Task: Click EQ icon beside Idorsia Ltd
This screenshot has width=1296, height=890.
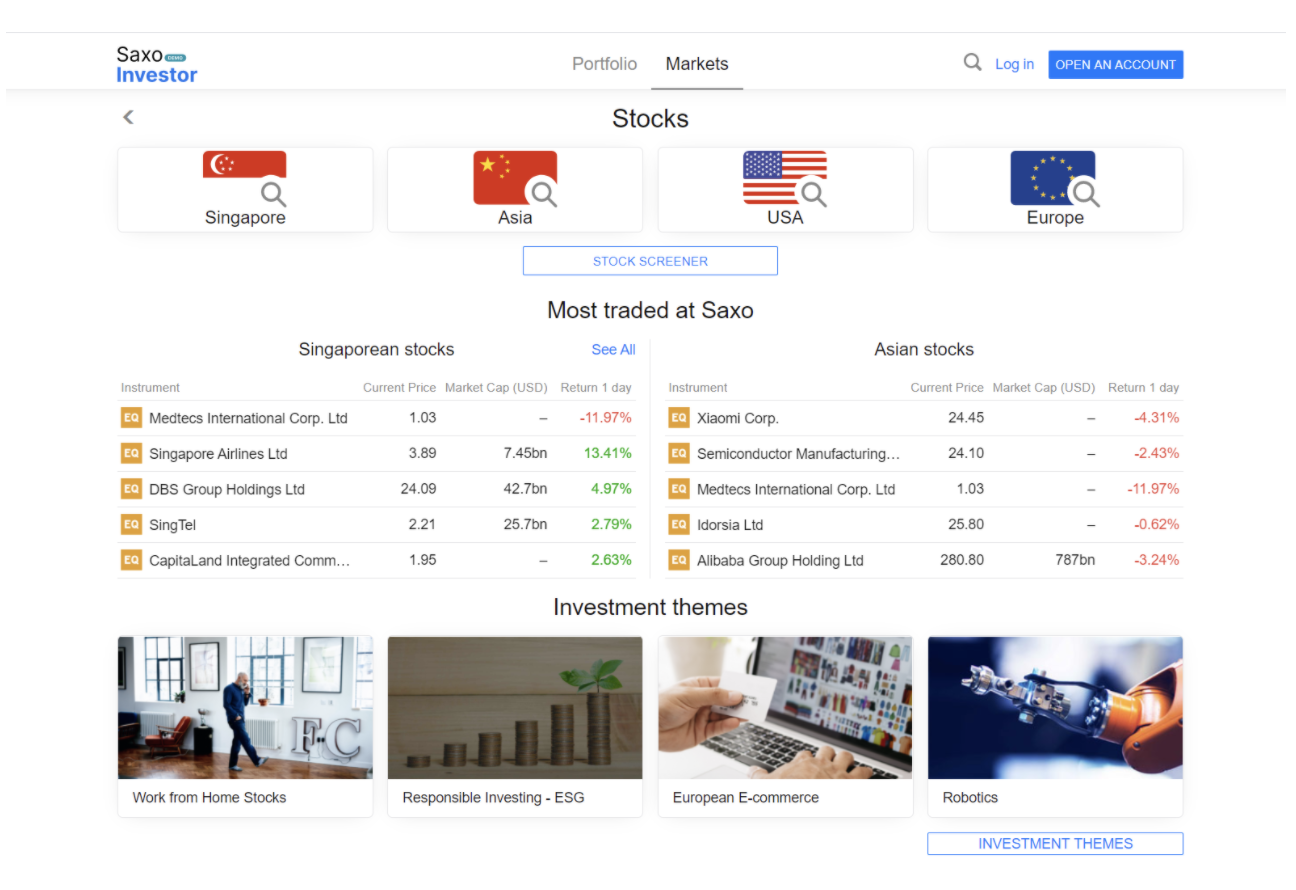Action: (x=679, y=524)
